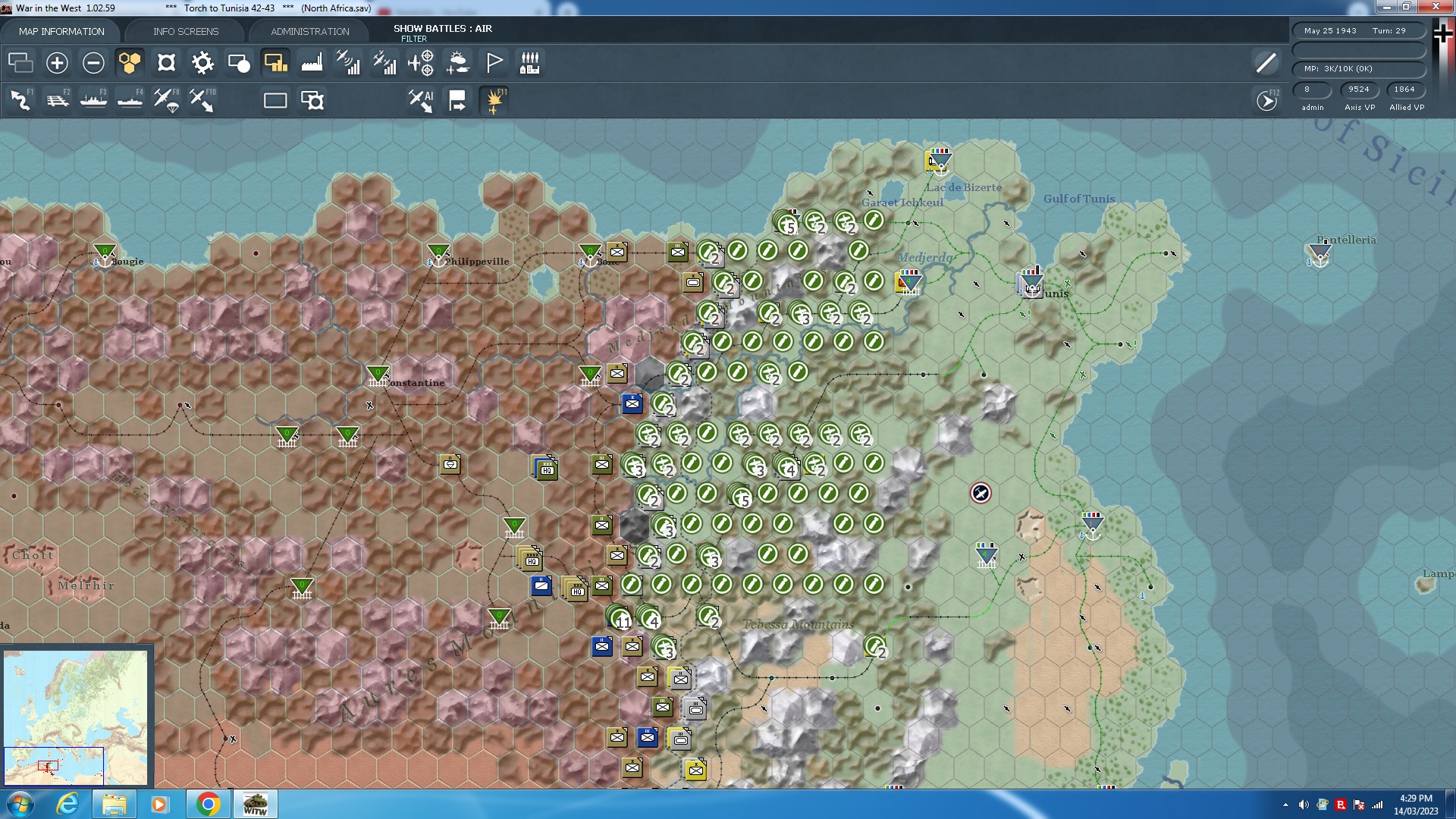This screenshot has height=819, width=1456.
Task: Select the zoom out tool
Action: pos(93,63)
